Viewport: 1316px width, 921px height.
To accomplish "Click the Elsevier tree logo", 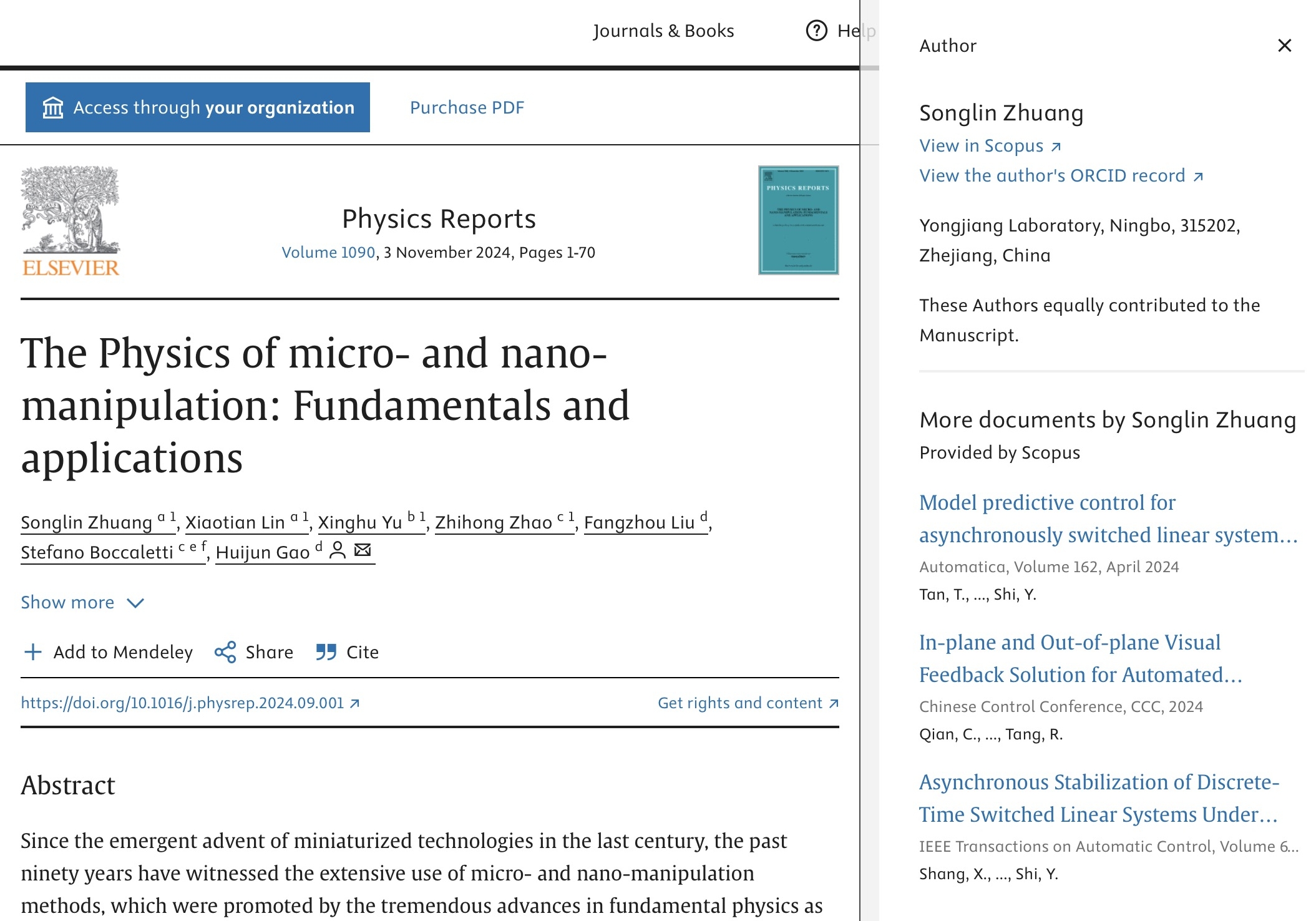I will 71,221.
